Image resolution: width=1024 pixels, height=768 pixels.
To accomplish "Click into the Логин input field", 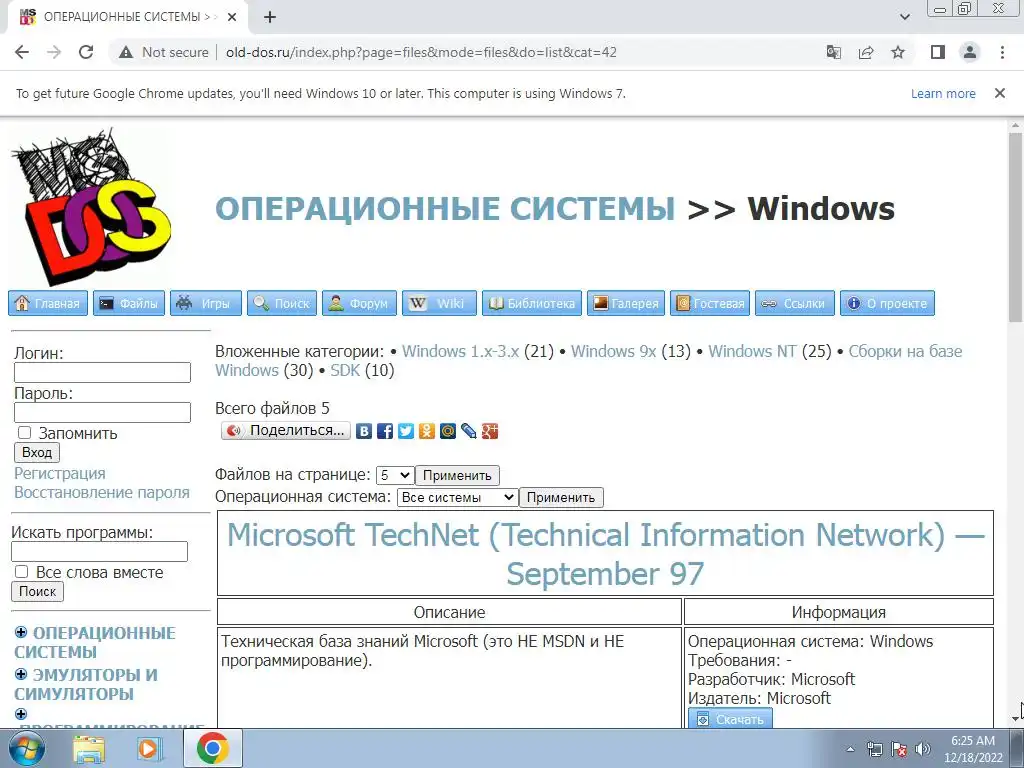I will [103, 372].
